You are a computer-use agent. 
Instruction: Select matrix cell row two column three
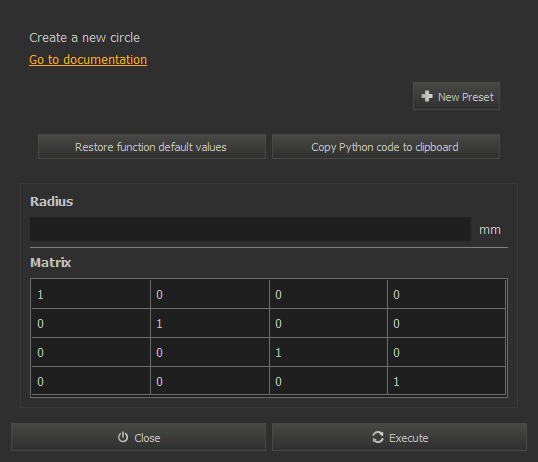328,323
